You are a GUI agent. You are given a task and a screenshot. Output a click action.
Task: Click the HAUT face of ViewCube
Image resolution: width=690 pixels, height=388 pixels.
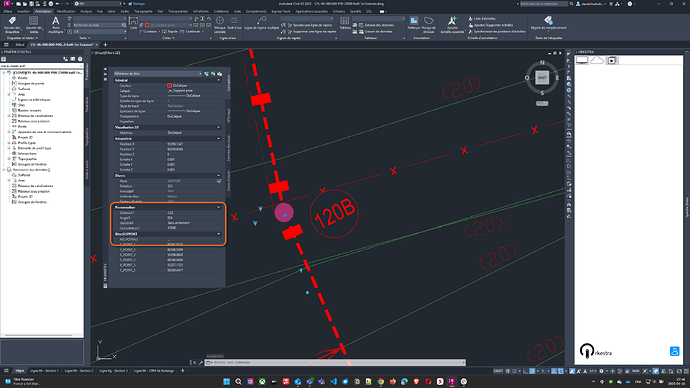click(542, 77)
